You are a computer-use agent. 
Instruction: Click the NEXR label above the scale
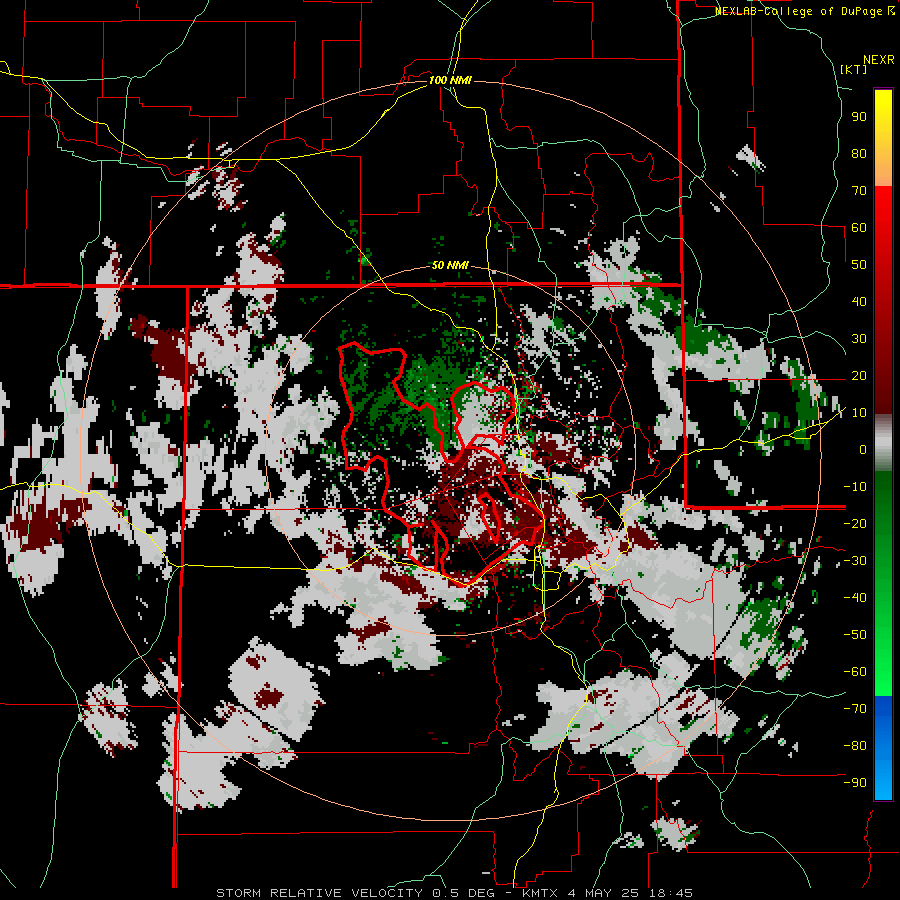click(x=879, y=60)
